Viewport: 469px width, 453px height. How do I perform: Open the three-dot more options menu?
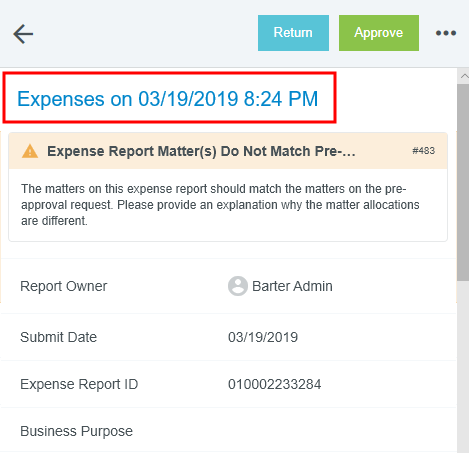(x=446, y=33)
